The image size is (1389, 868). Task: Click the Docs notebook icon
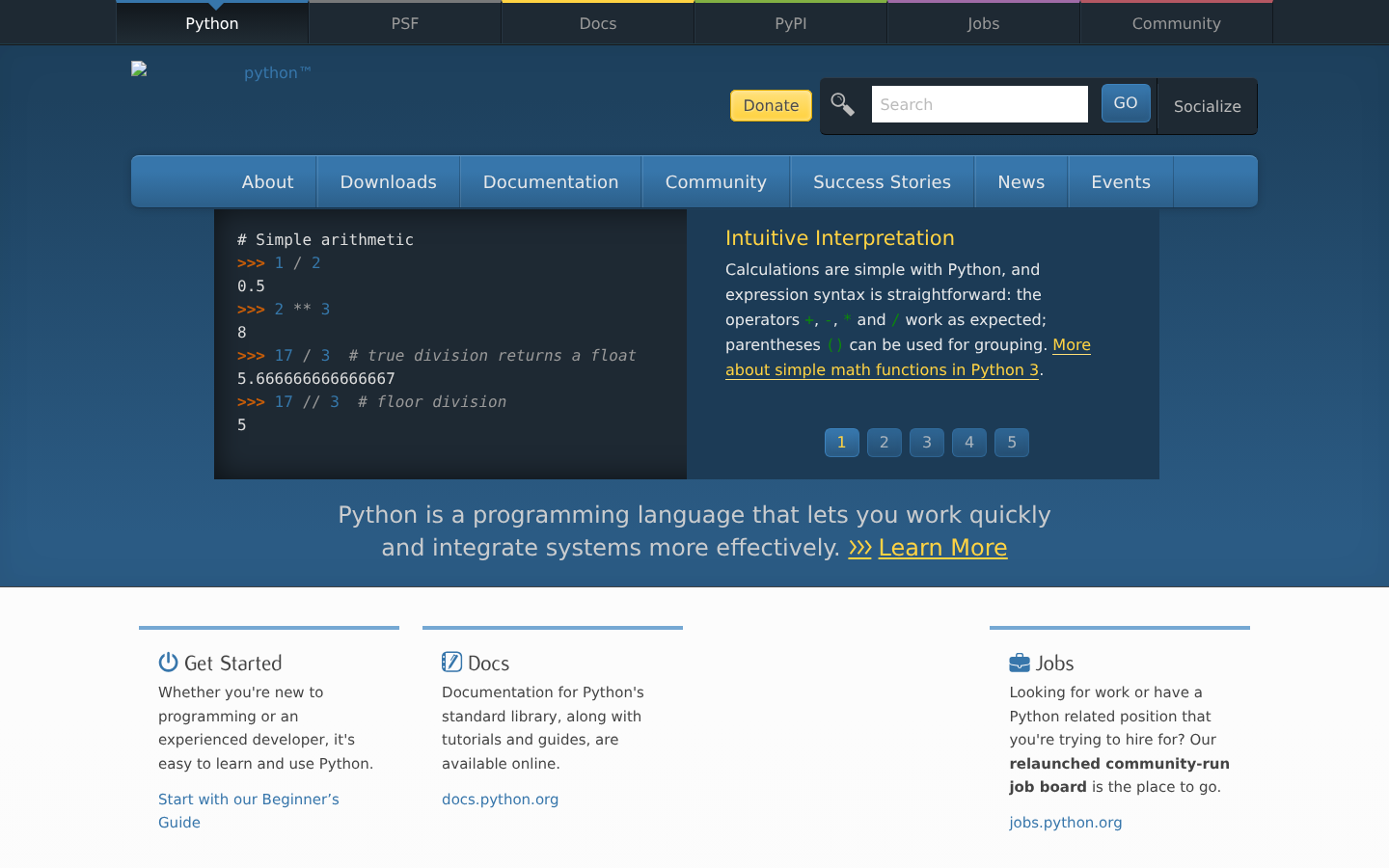(451, 662)
